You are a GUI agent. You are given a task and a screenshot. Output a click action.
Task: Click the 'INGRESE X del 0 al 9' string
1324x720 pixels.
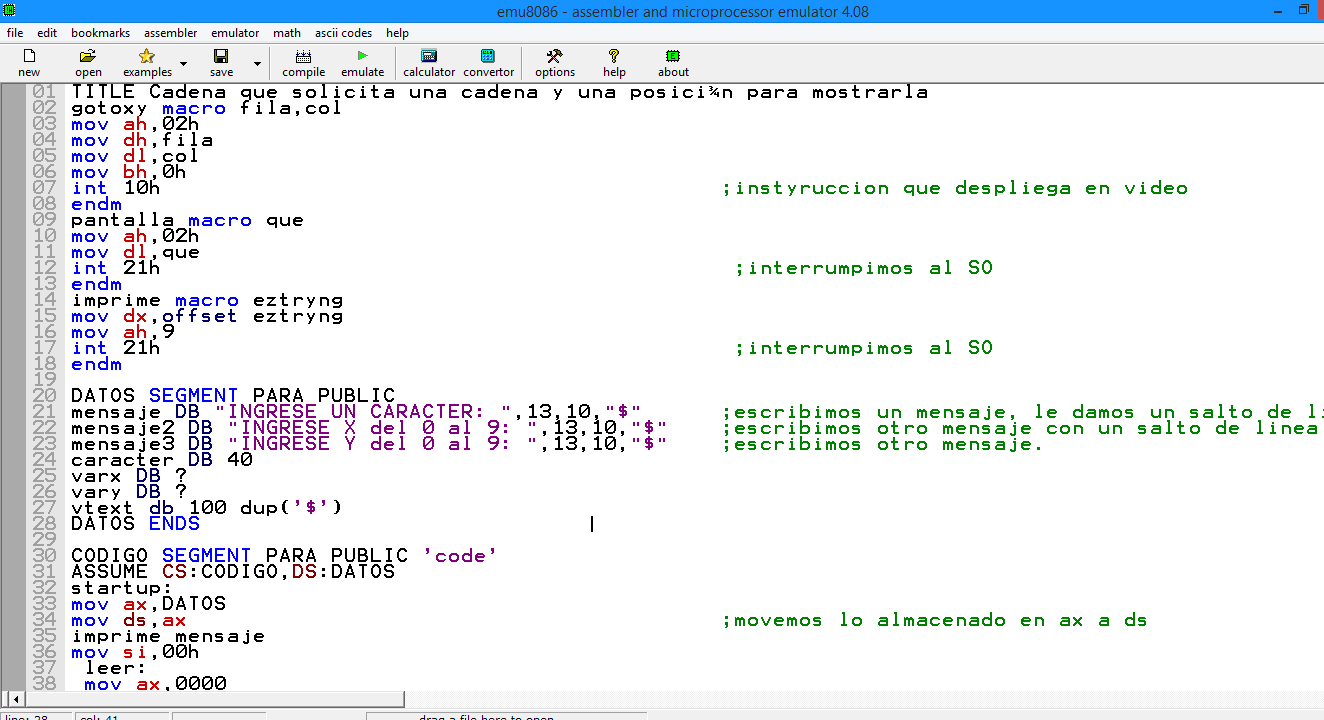click(x=383, y=428)
